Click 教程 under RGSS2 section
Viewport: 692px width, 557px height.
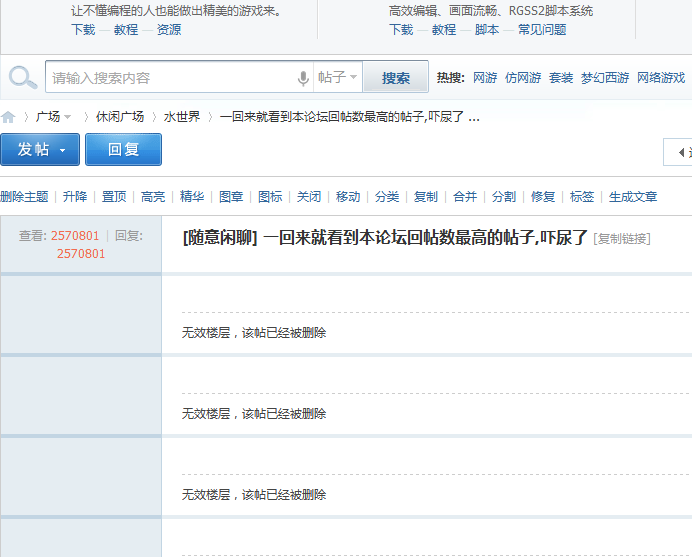coord(444,30)
